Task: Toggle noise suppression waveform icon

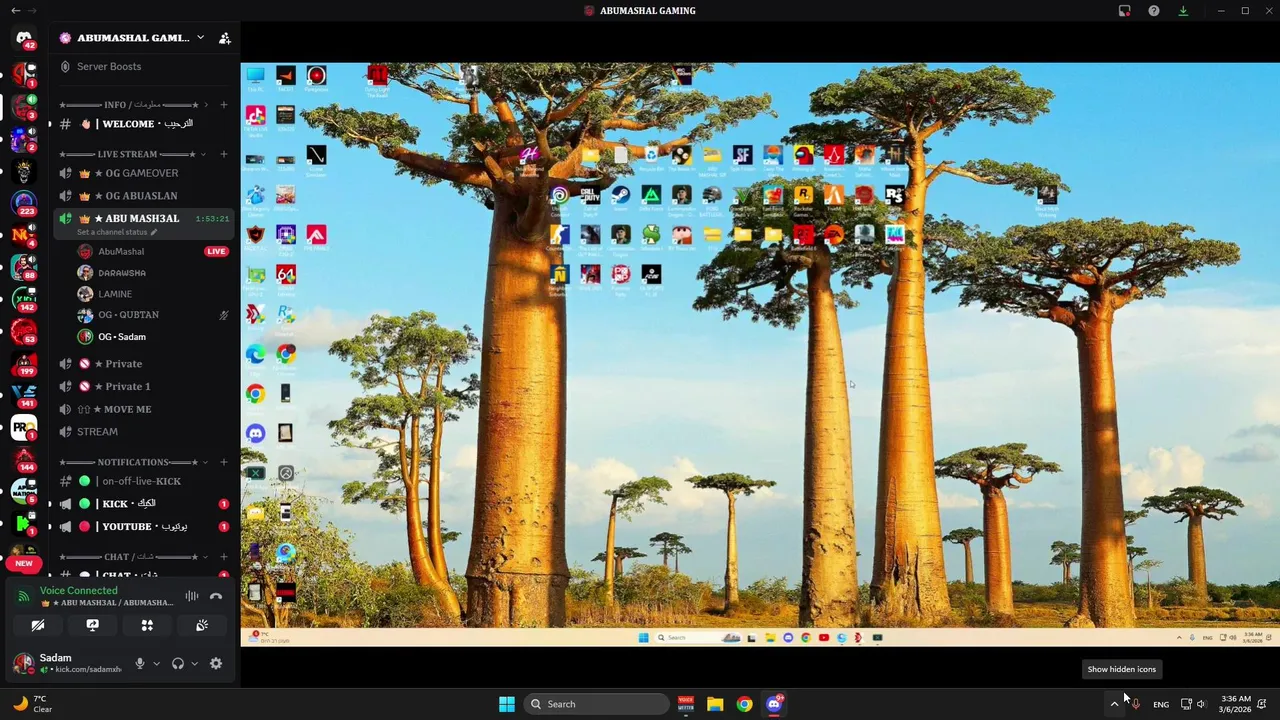Action: coord(192,596)
